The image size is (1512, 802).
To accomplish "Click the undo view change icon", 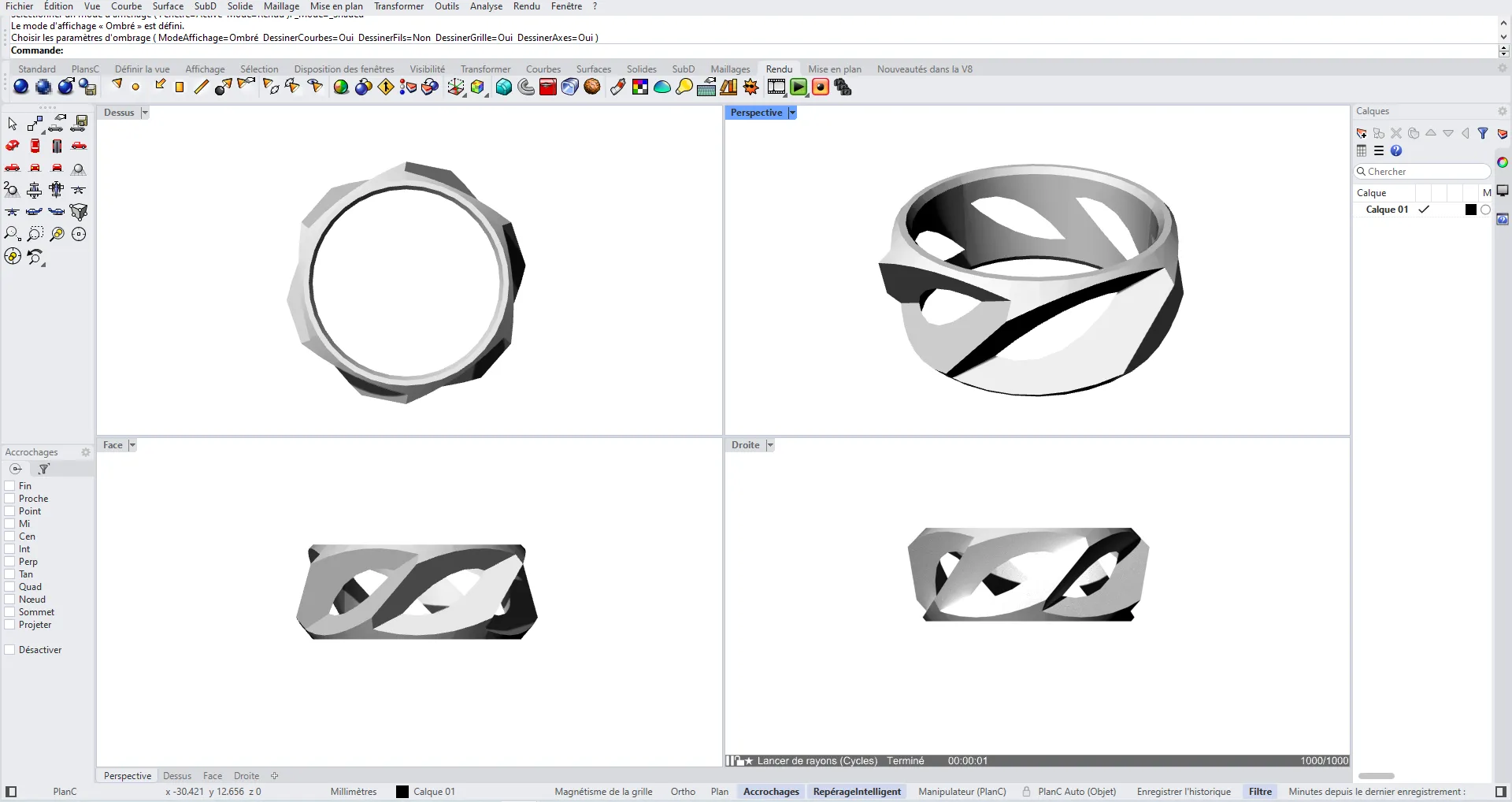I will [x=35, y=257].
